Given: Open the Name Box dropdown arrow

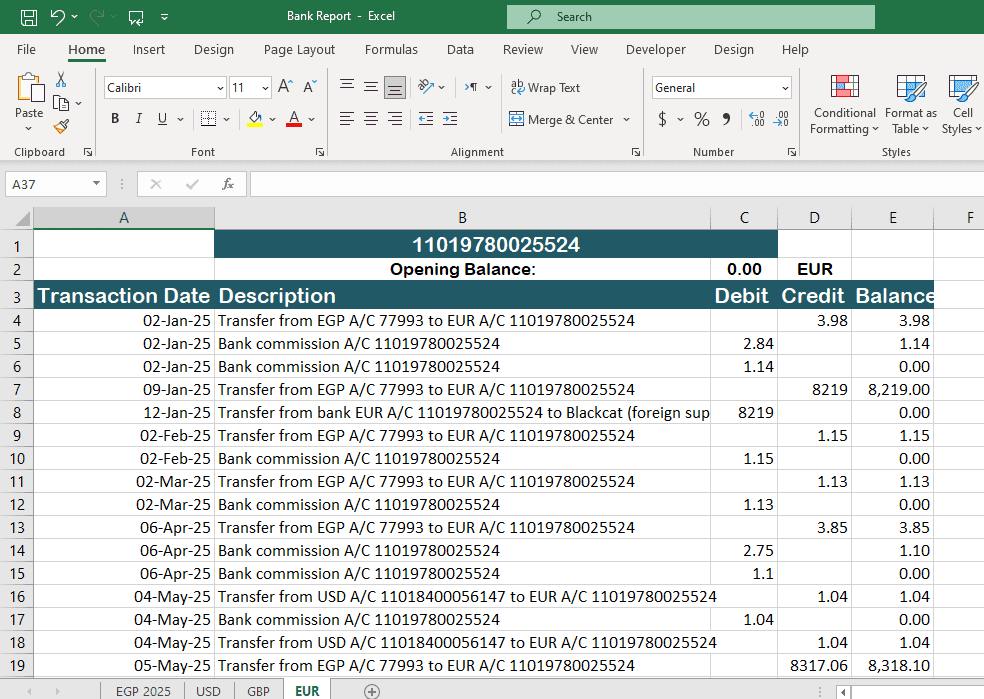Looking at the screenshot, I should pos(96,184).
